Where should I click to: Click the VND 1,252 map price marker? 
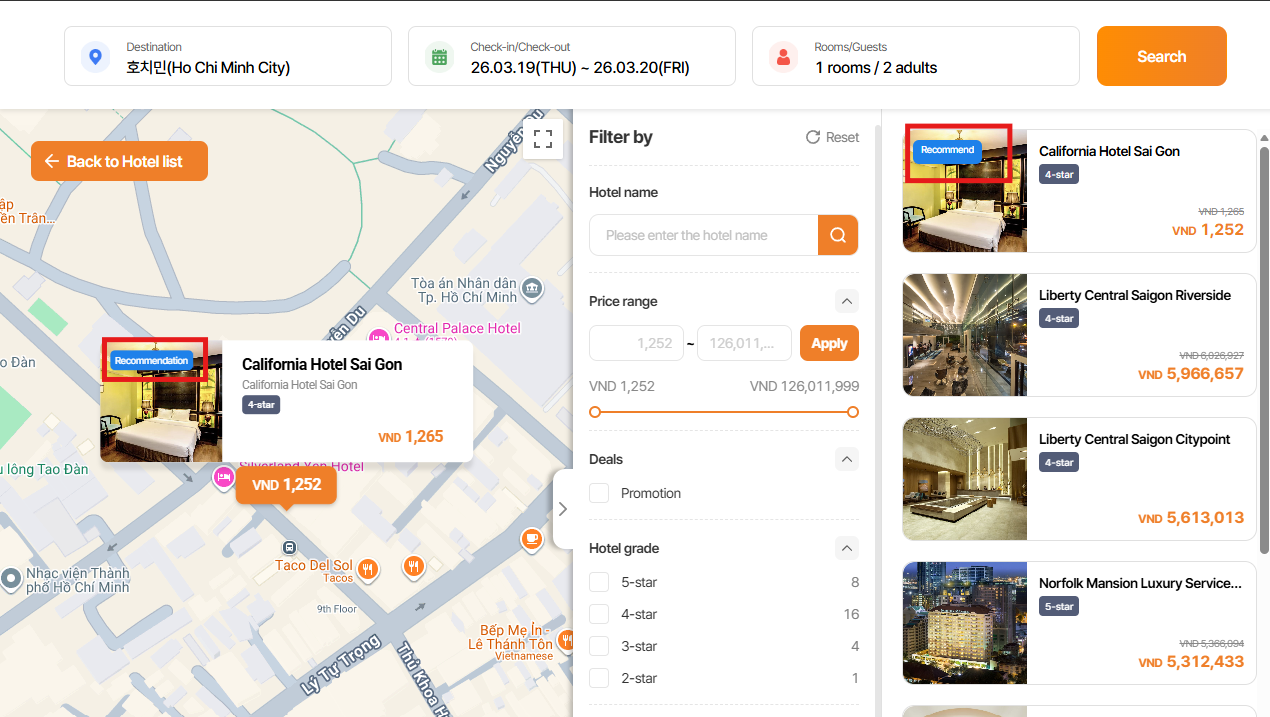[x=286, y=485]
